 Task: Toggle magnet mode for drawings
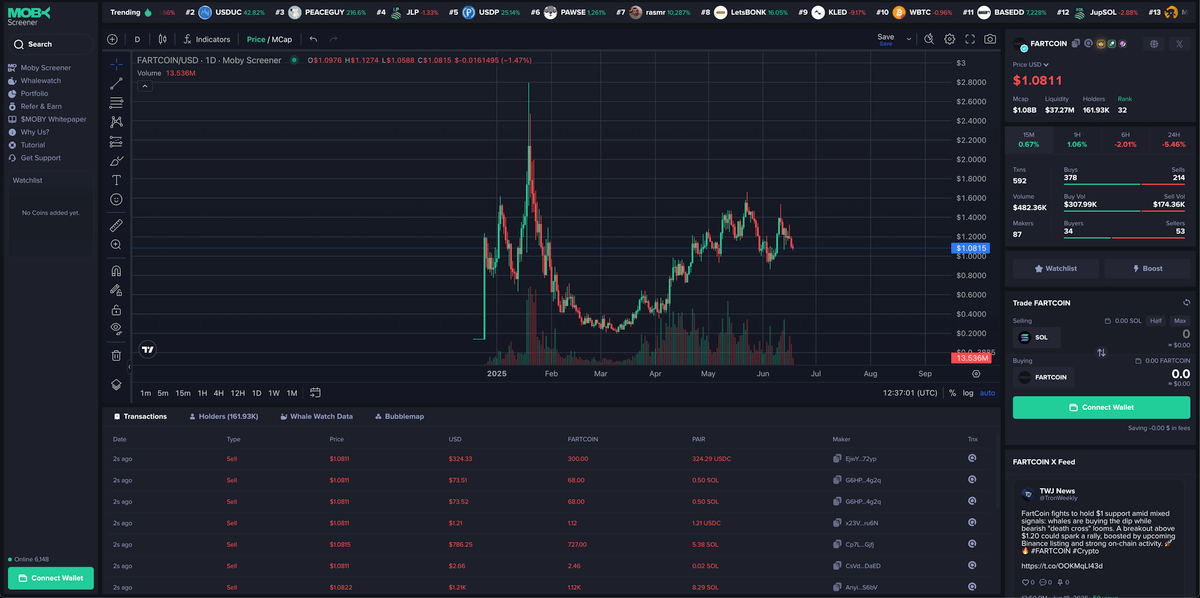(116, 271)
